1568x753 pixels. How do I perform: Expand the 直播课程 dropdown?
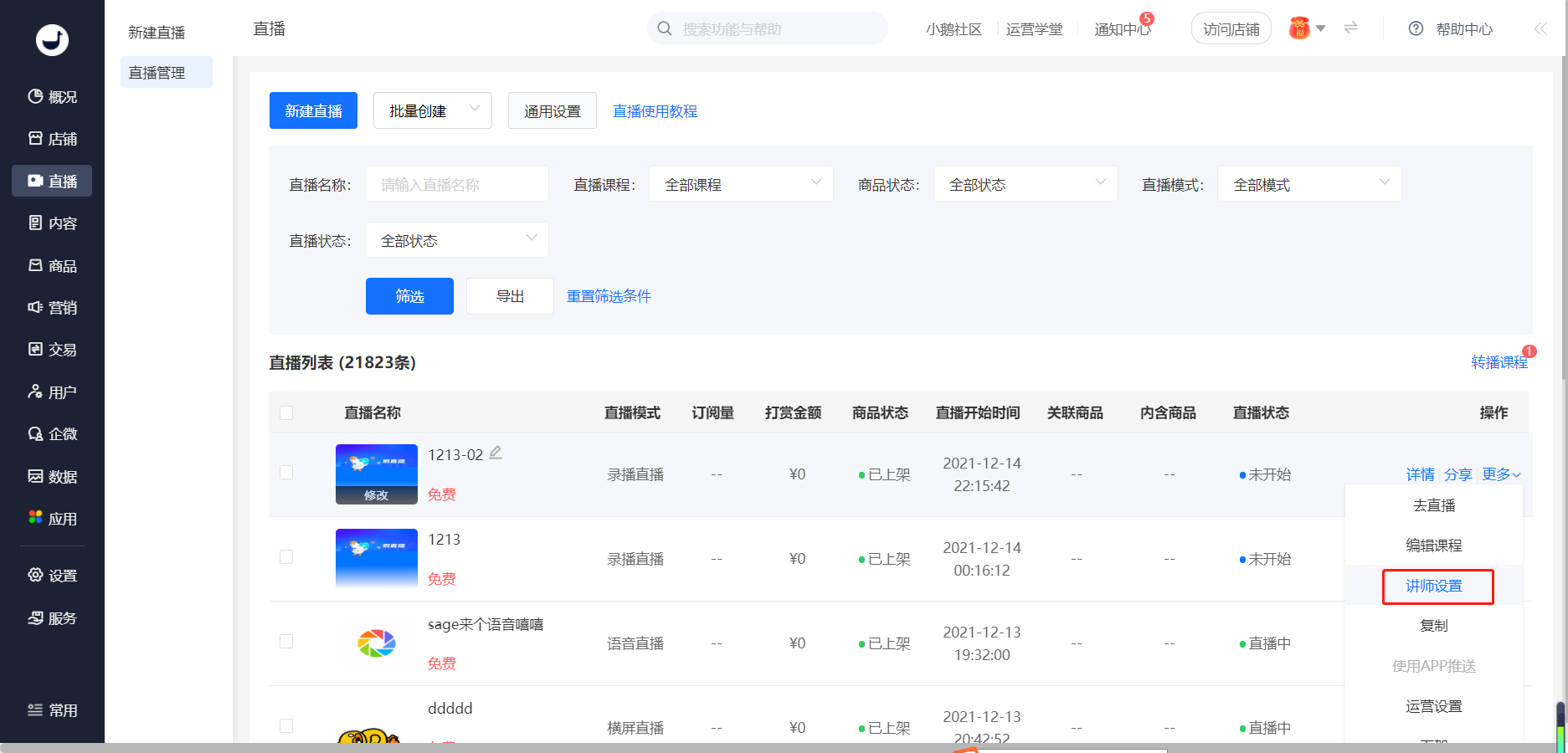pos(741,184)
